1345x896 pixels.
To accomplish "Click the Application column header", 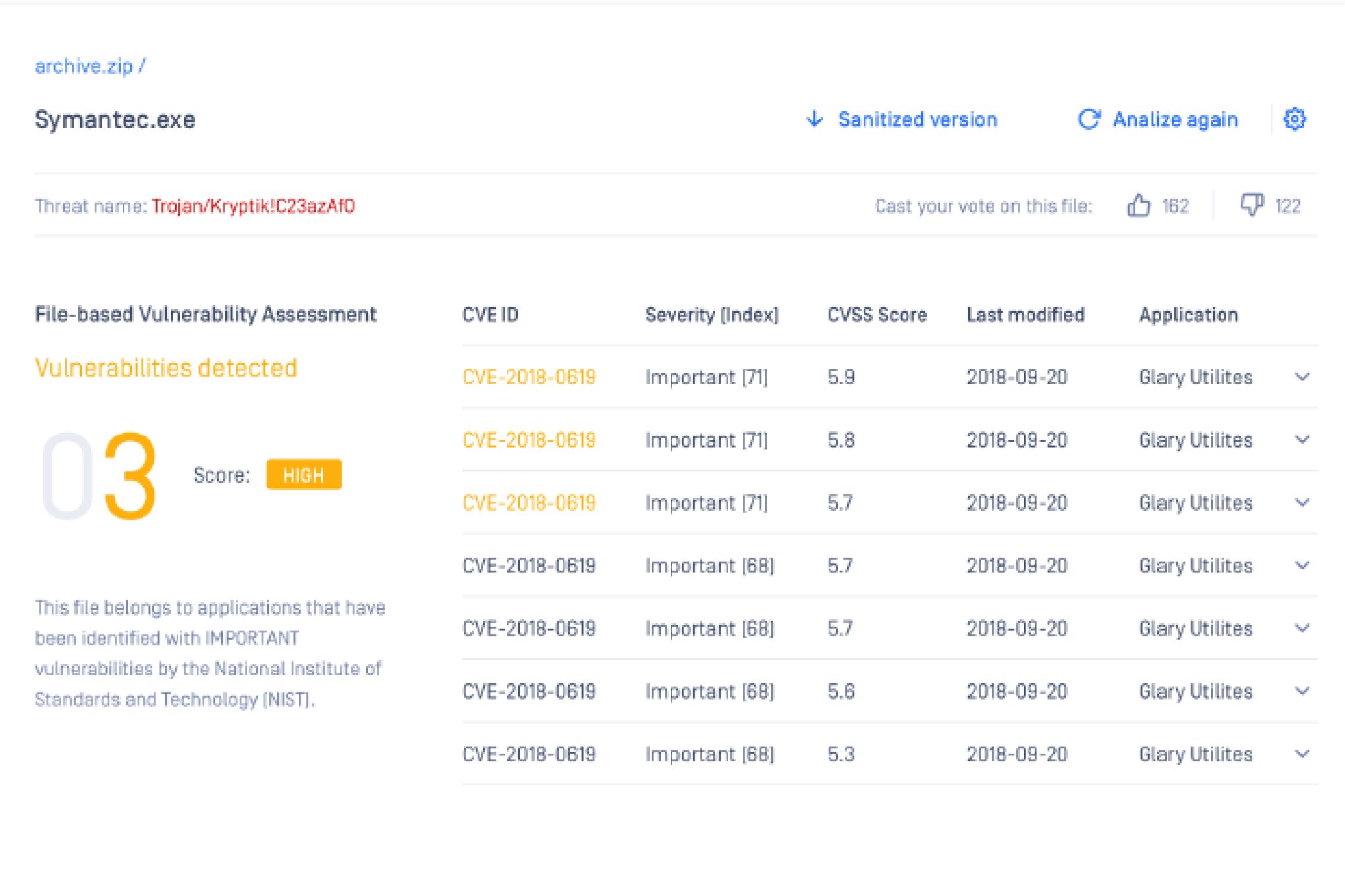I will (1188, 314).
